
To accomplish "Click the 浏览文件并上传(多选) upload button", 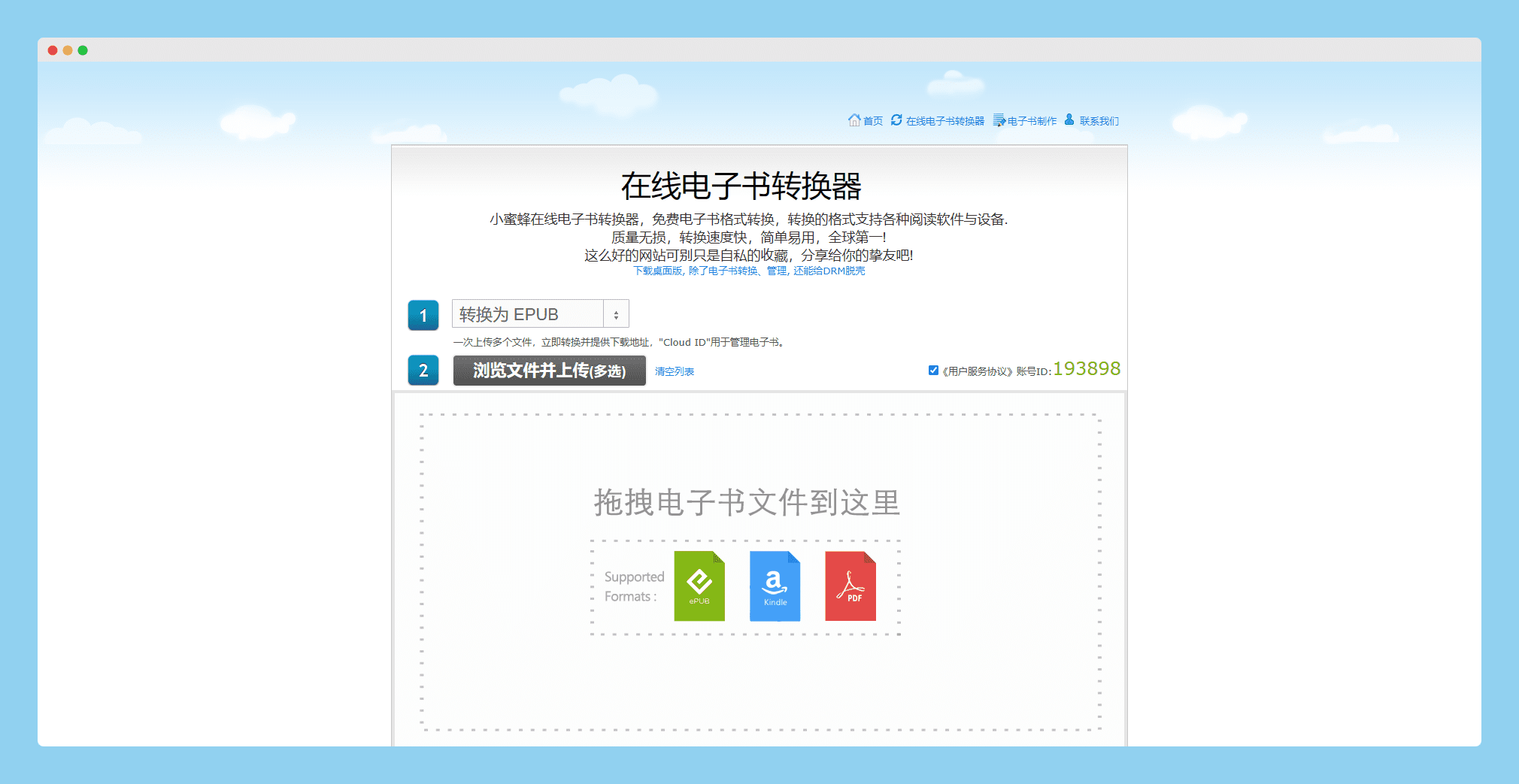I will (549, 371).
